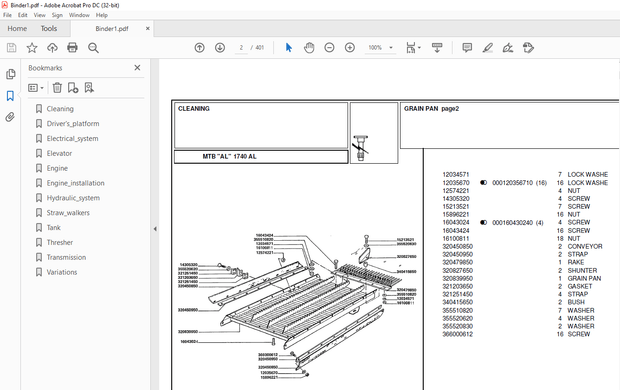Open the Engine_installation bookmark
This screenshot has height=390, width=620.
pos(76,183)
